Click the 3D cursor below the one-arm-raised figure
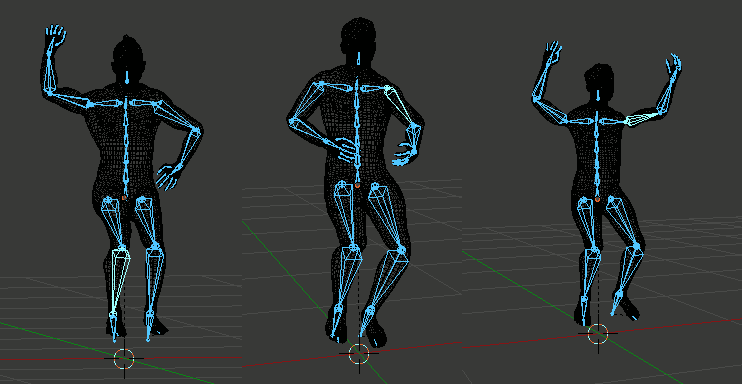The height and width of the screenshot is (384, 742). (124, 358)
